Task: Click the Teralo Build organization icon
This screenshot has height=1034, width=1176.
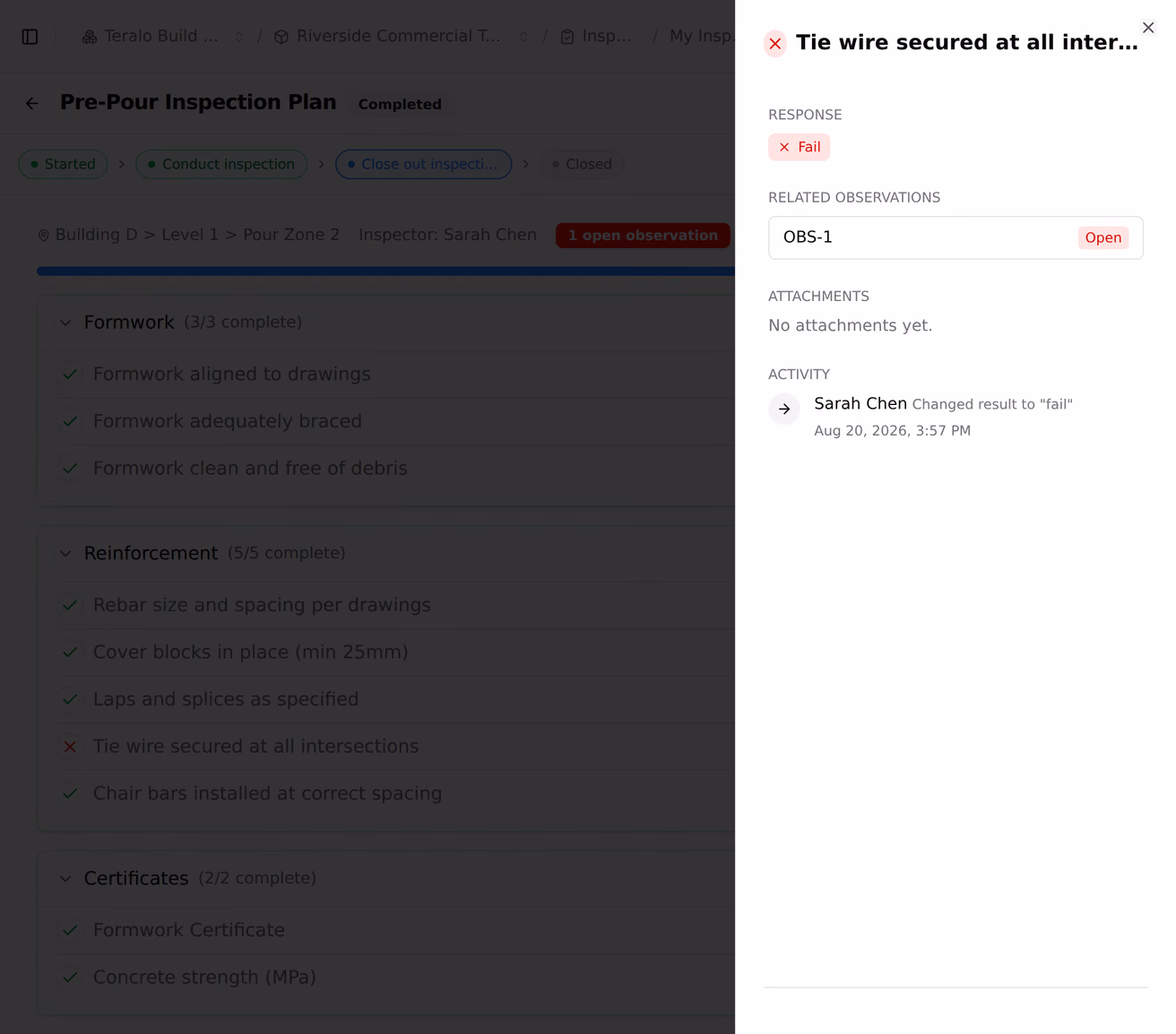Action: [x=90, y=37]
